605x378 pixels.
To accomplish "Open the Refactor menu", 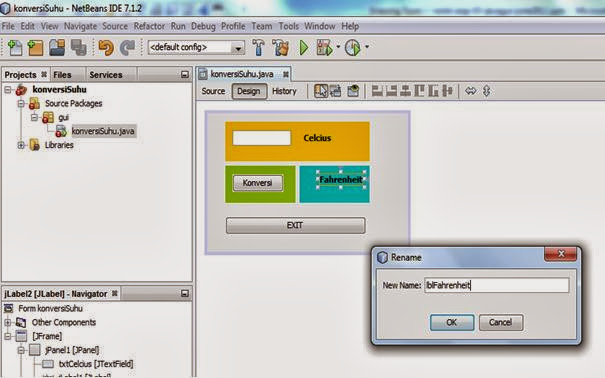I will (149, 26).
